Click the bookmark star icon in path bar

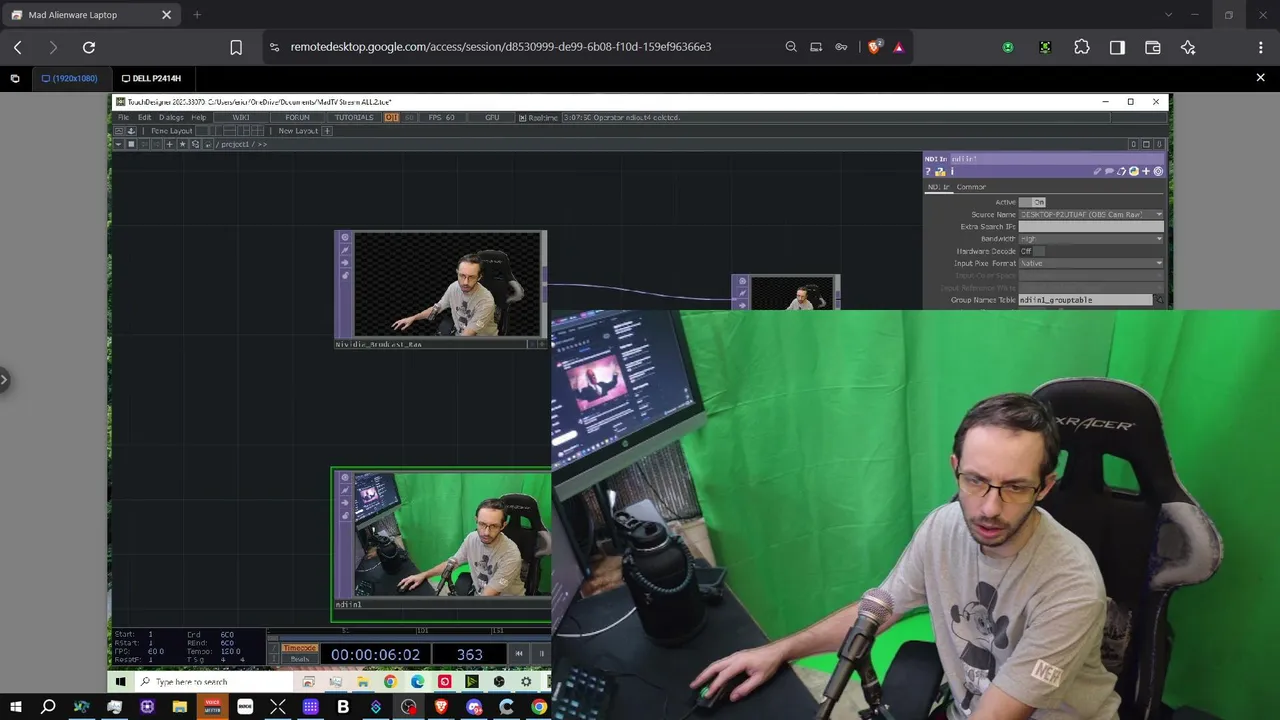point(182,144)
